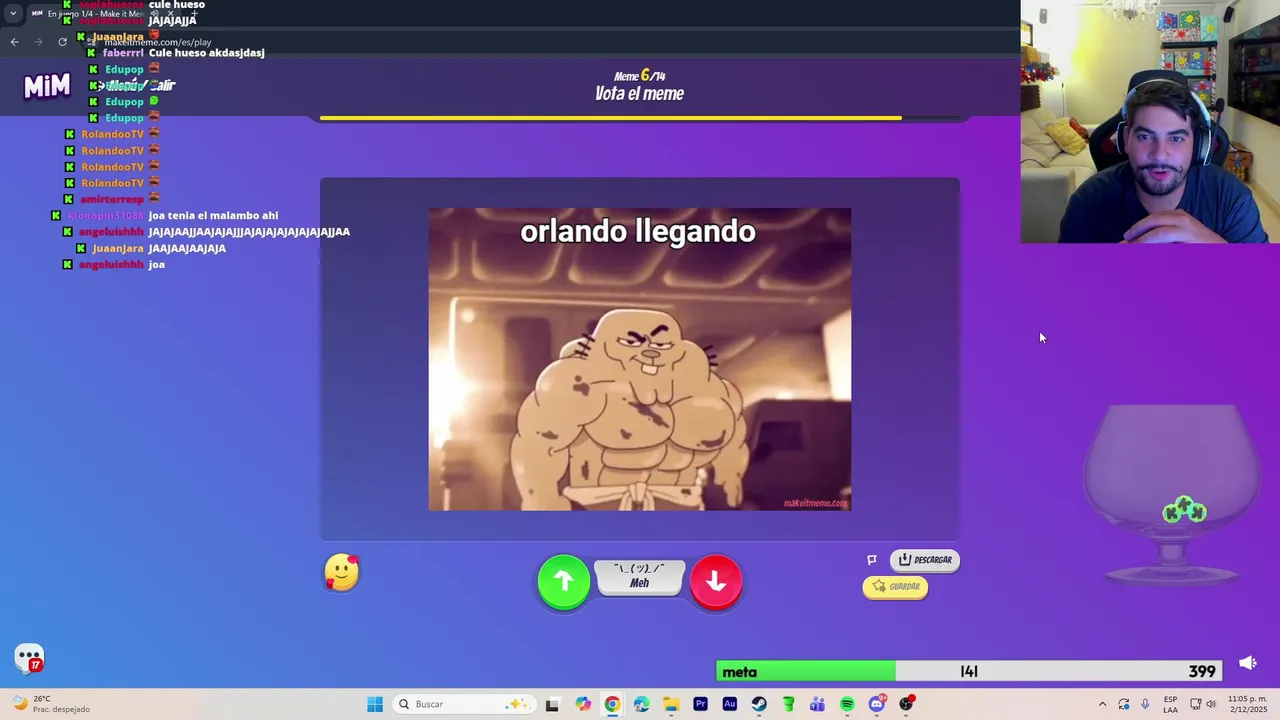Click the microphone tray icon

1145,704
